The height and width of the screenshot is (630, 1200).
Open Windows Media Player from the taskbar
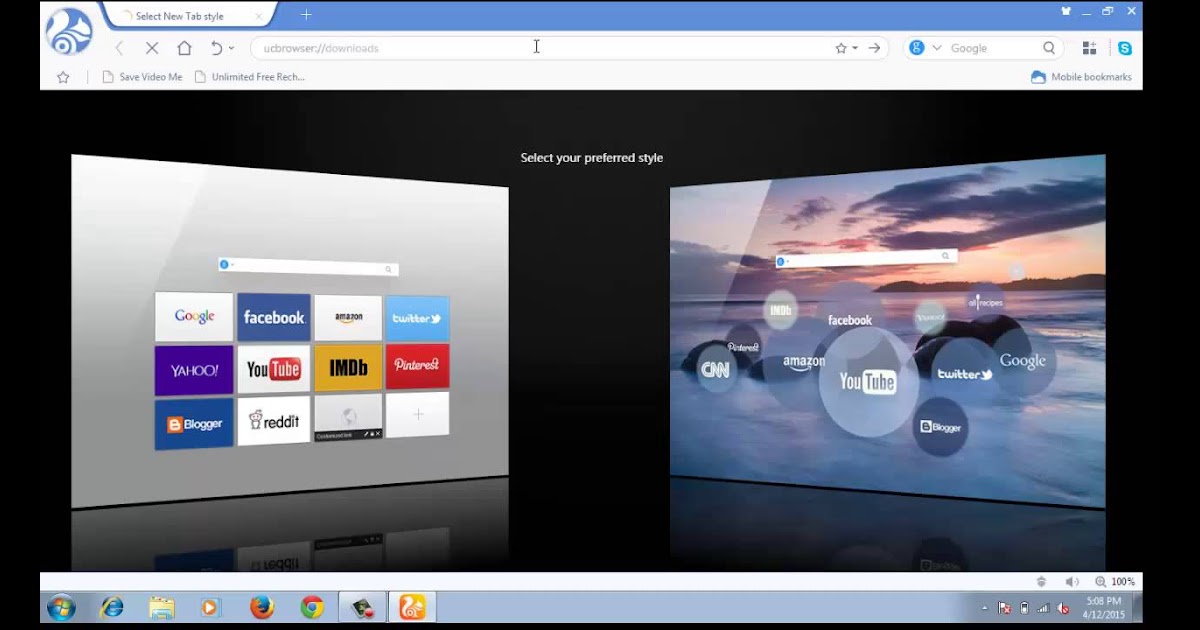click(x=211, y=607)
